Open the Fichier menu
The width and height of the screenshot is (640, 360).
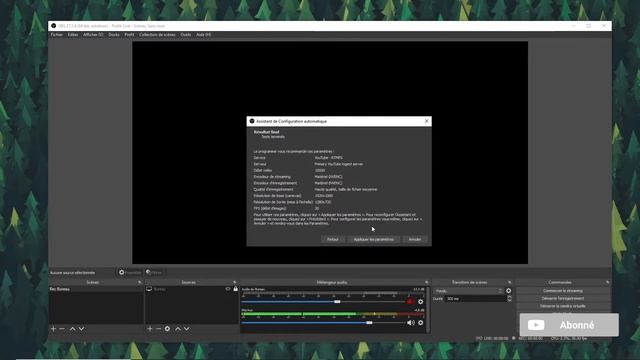[x=57, y=35]
